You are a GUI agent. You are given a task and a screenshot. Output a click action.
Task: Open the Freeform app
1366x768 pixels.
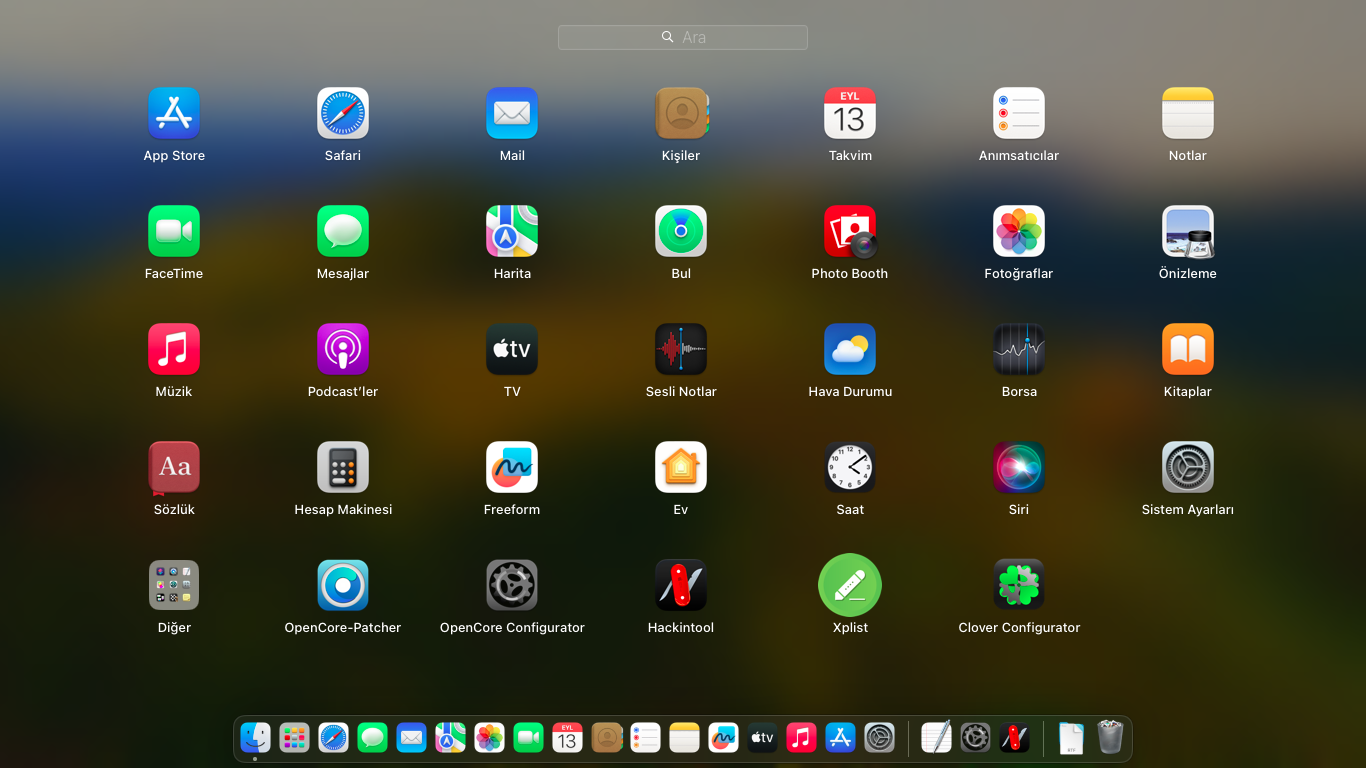point(512,468)
